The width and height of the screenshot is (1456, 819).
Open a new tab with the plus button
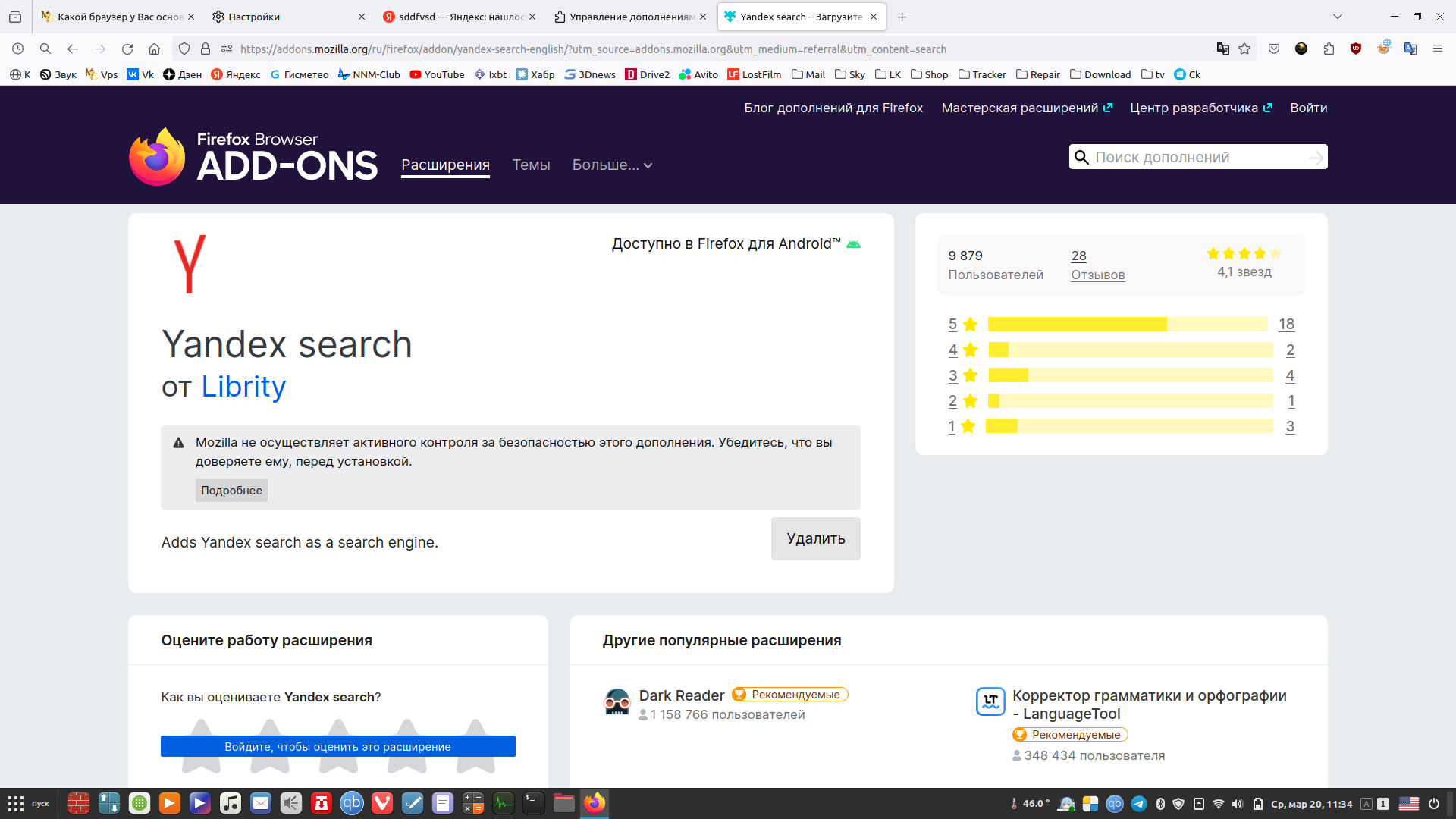[x=902, y=17]
